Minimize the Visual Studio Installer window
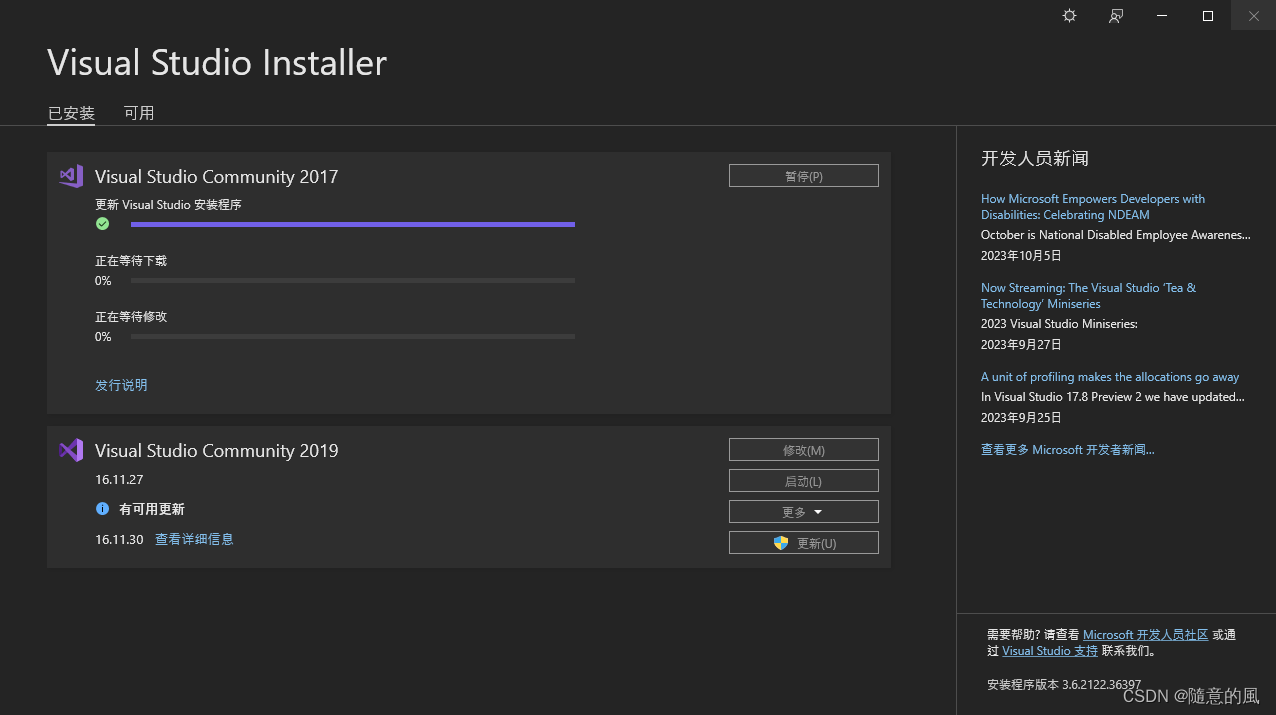Viewport: 1276px width, 715px height. (x=1162, y=16)
